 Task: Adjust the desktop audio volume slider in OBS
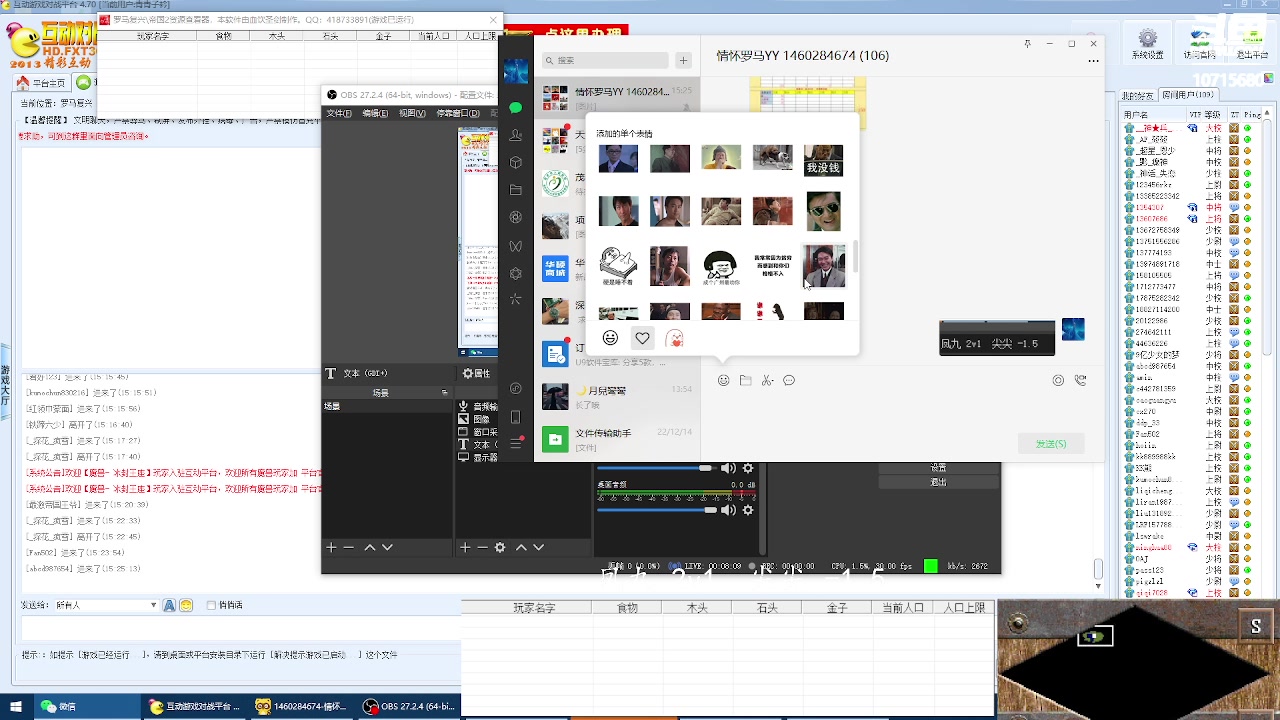point(656,510)
